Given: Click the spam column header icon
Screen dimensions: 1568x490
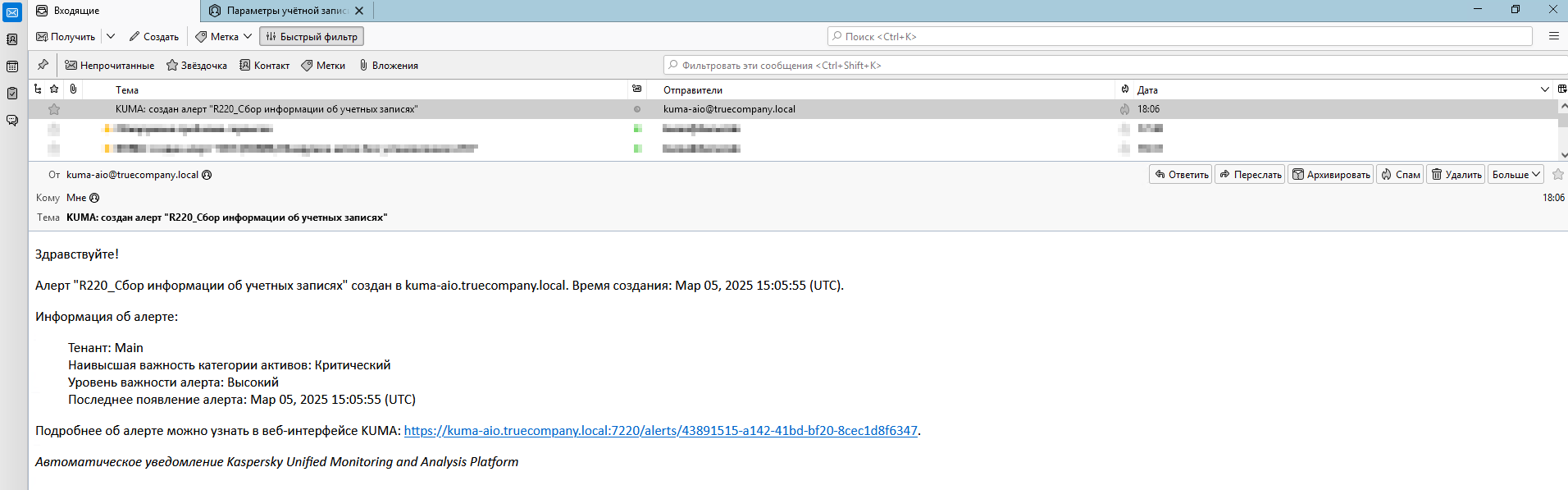Looking at the screenshot, I should pos(1125,89).
